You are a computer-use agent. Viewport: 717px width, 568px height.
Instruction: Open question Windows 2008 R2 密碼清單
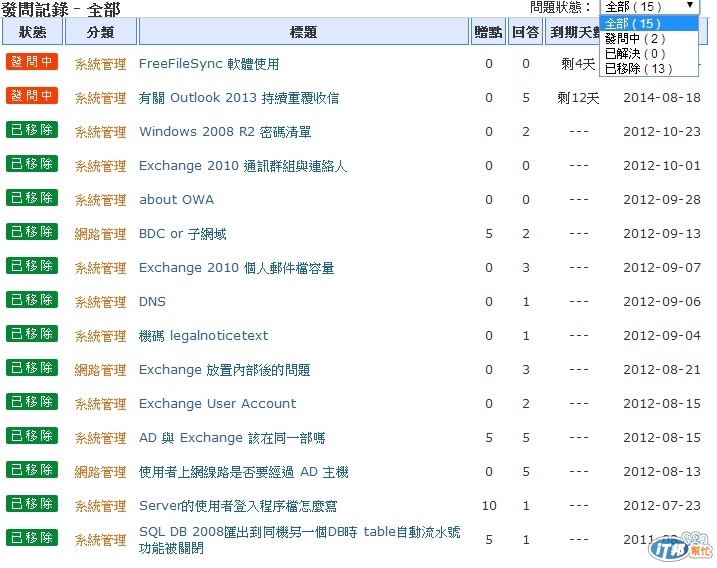pos(225,132)
